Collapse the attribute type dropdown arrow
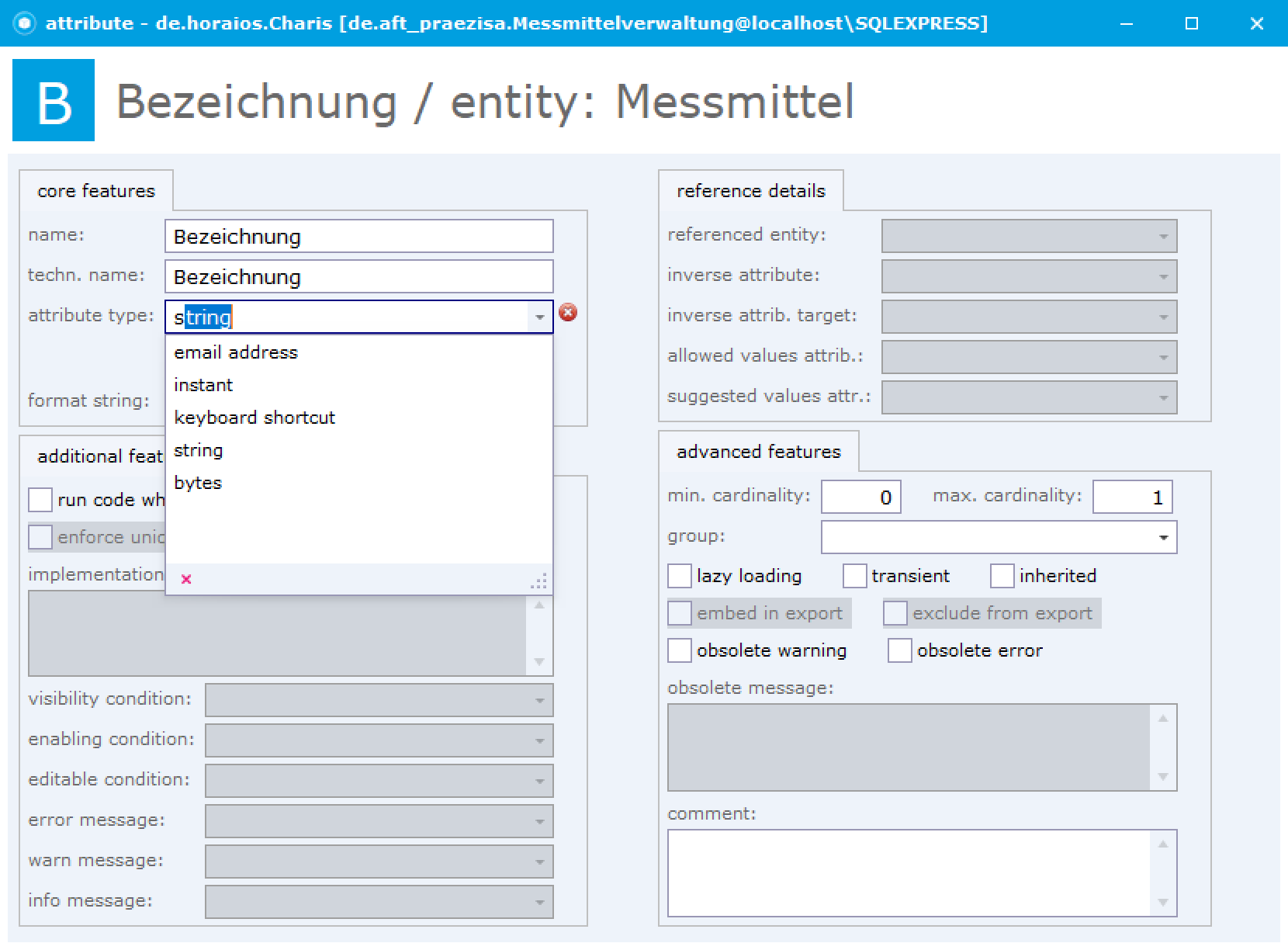Image resolution: width=1288 pixels, height=950 pixels. pyautogui.click(x=539, y=317)
